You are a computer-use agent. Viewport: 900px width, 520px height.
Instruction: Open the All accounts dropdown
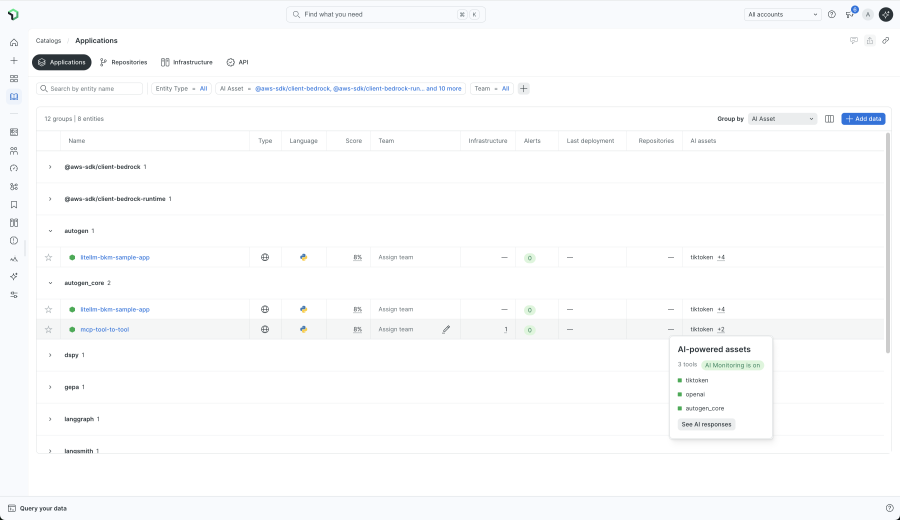(782, 14)
